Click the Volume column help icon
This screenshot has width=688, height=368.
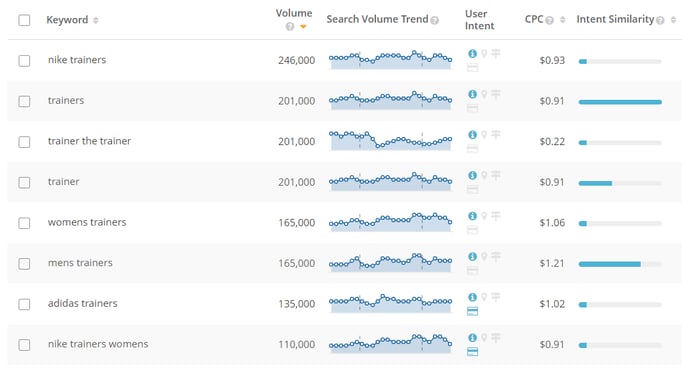click(x=290, y=27)
